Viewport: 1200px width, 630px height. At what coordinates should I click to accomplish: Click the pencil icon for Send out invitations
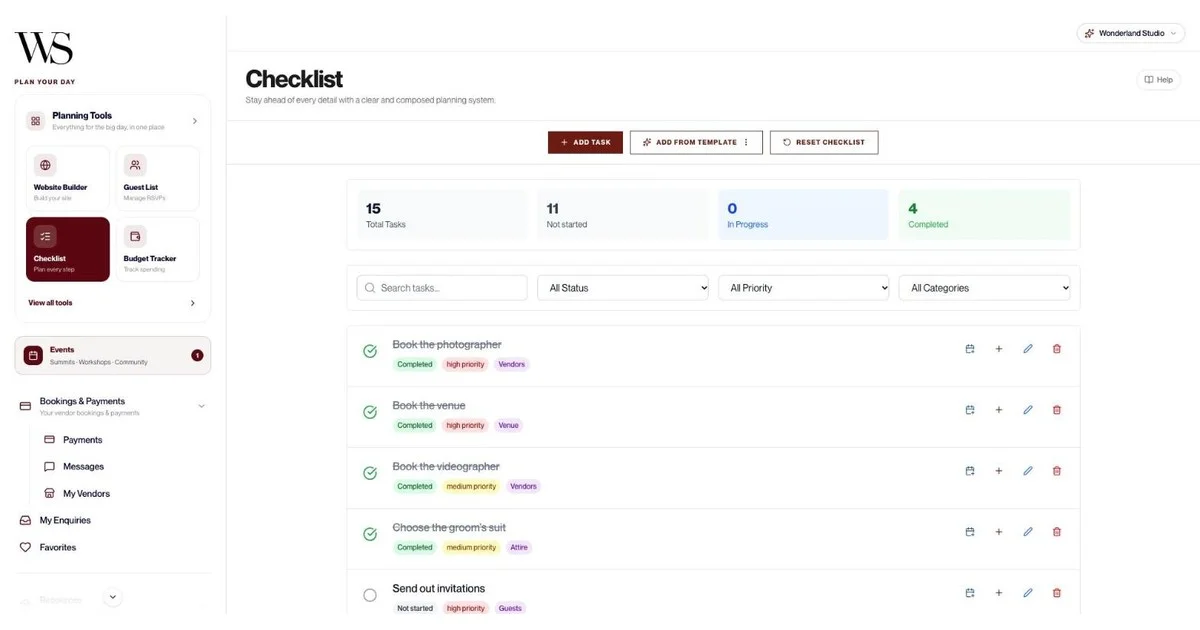pos(1028,593)
